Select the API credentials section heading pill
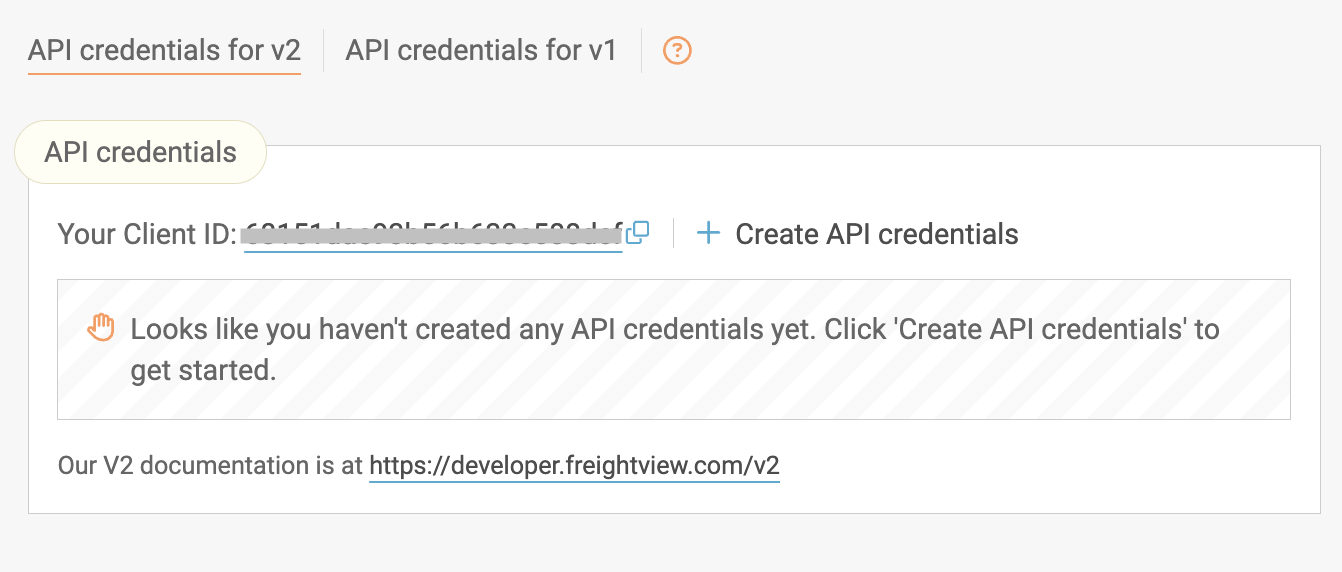The width and height of the screenshot is (1342, 572). pos(140,152)
